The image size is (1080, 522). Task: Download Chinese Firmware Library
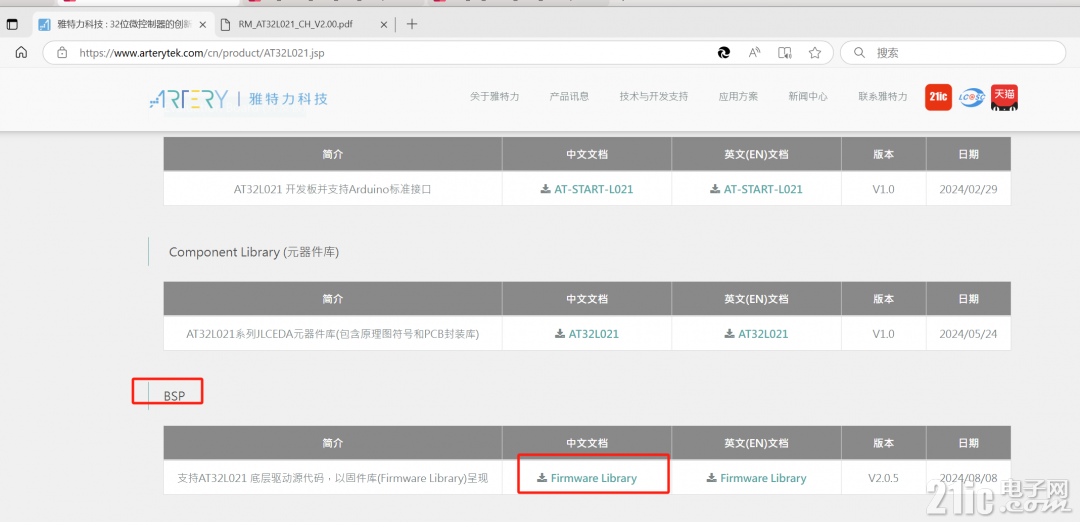pyautogui.click(x=587, y=478)
